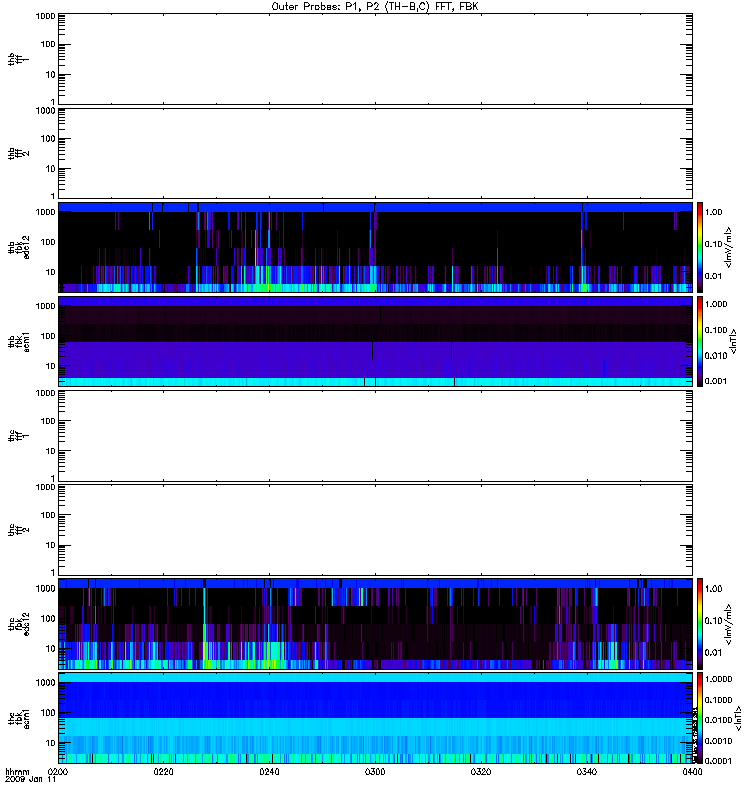Click the 10 tick label of the thb fbk edc12 panel

coord(51,272)
